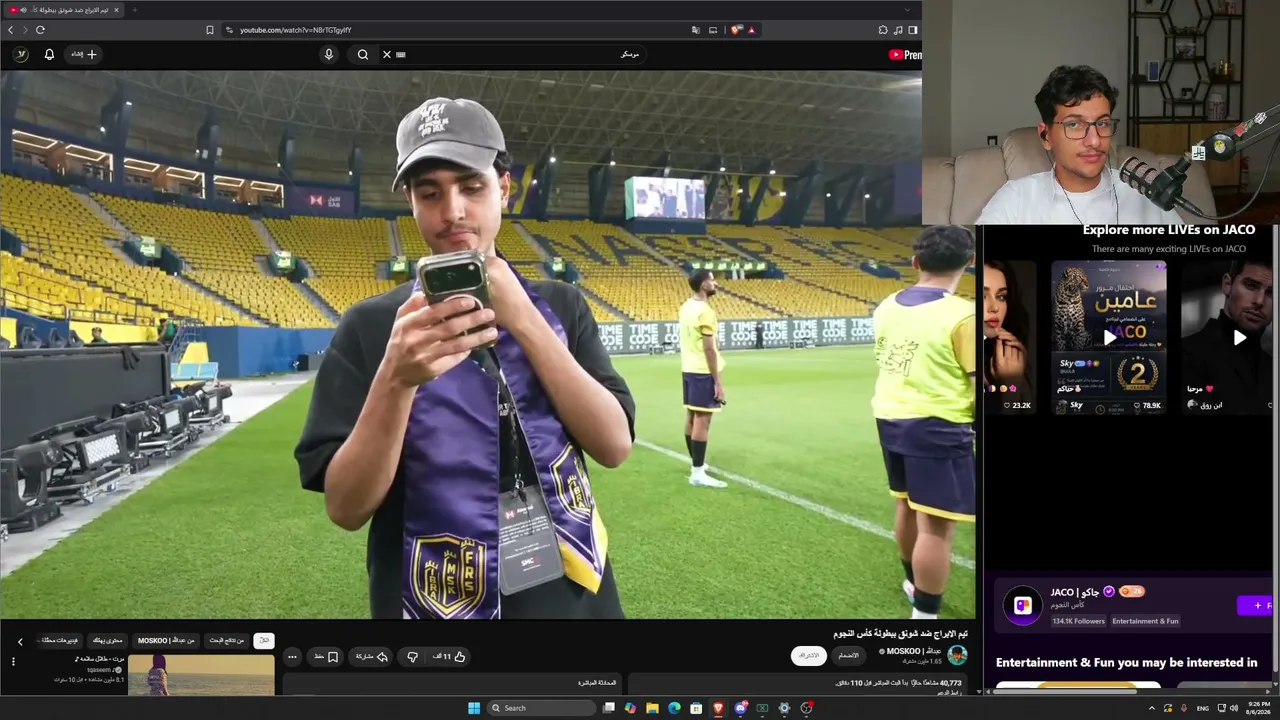1280x720 pixels.
Task: Click the YouTube Create plus button
Action: pos(84,55)
